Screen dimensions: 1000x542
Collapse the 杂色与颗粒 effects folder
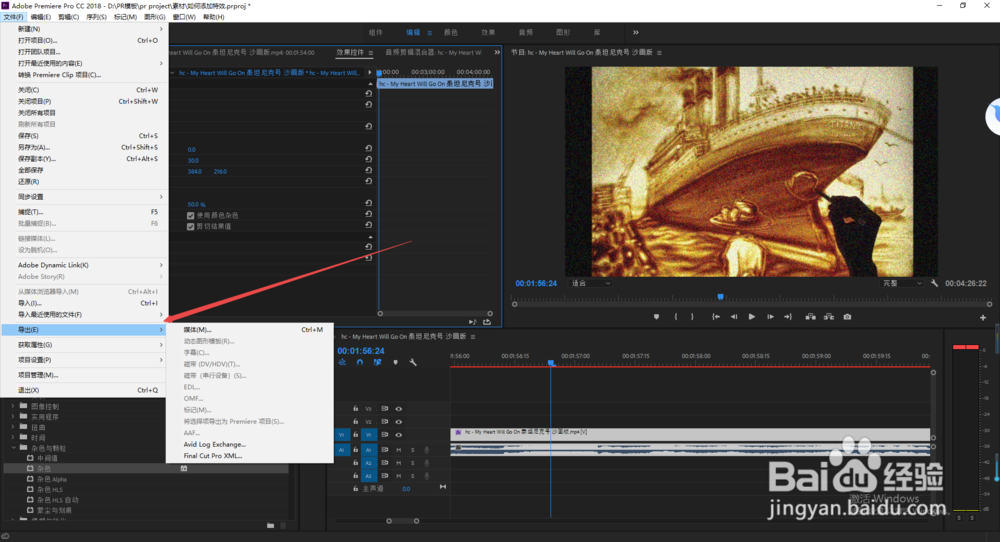coord(13,448)
